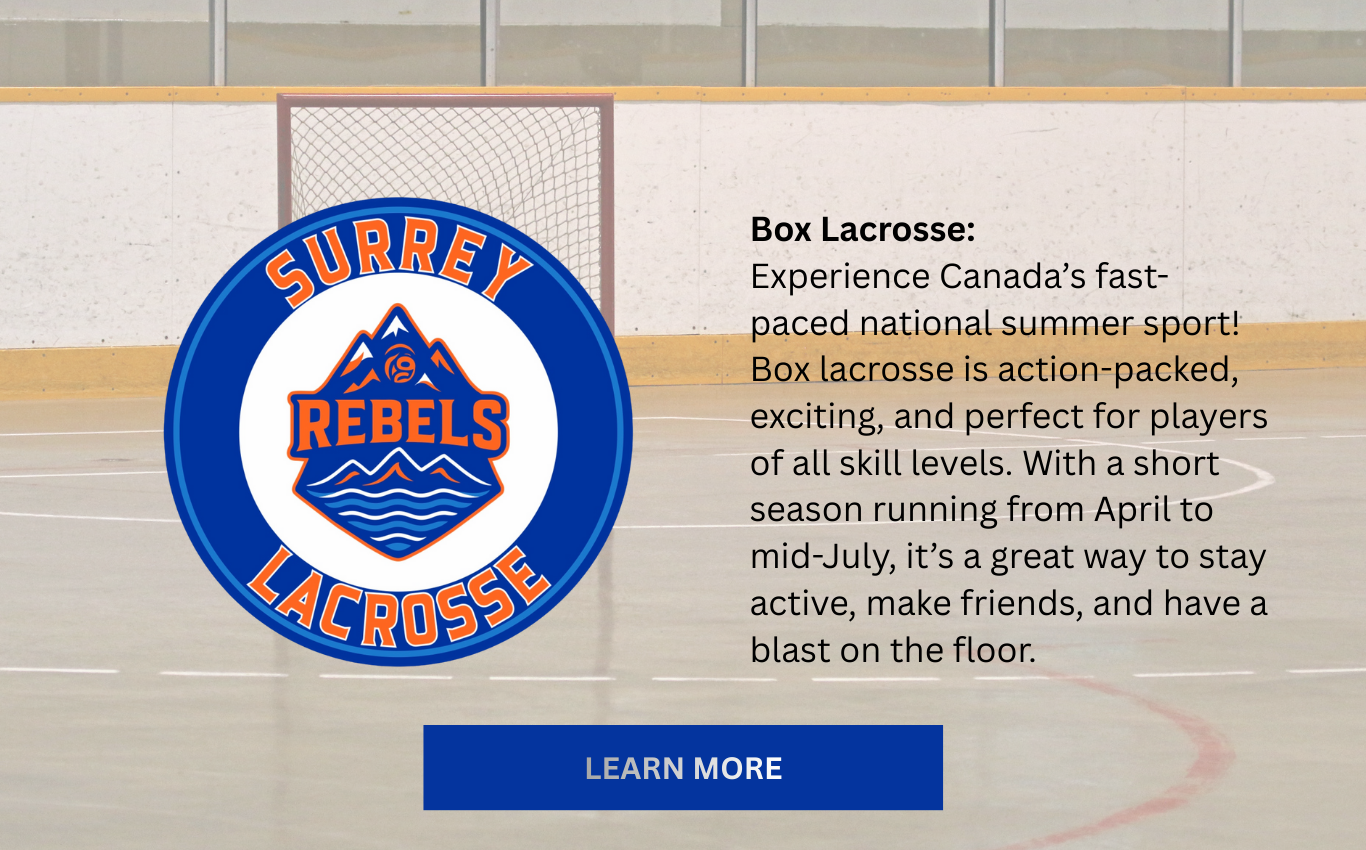This screenshot has height=850, width=1366.
Task: Click the "season running from April to" line
Action: tap(981, 510)
